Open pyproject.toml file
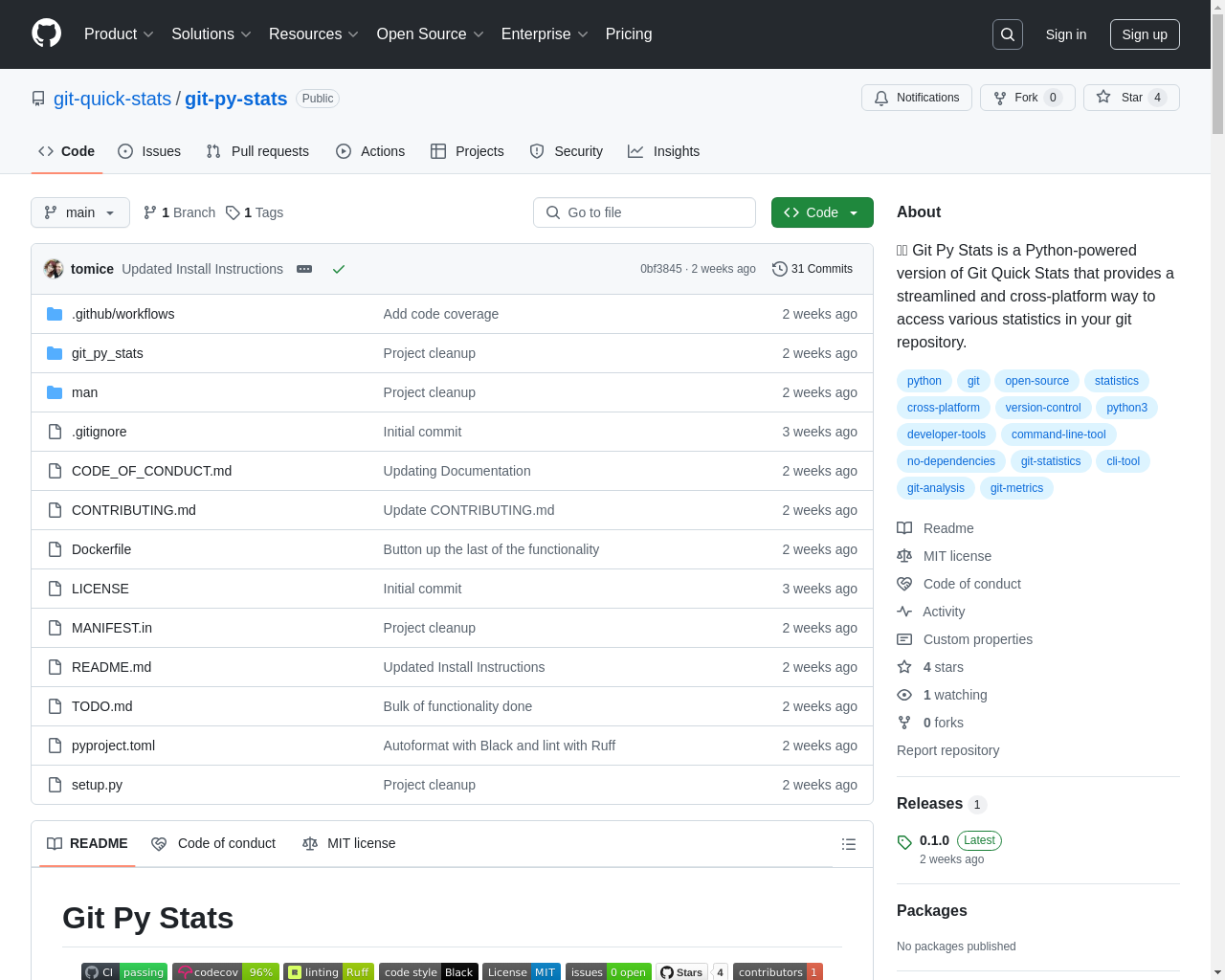The height and width of the screenshot is (980, 1225). coord(113,746)
